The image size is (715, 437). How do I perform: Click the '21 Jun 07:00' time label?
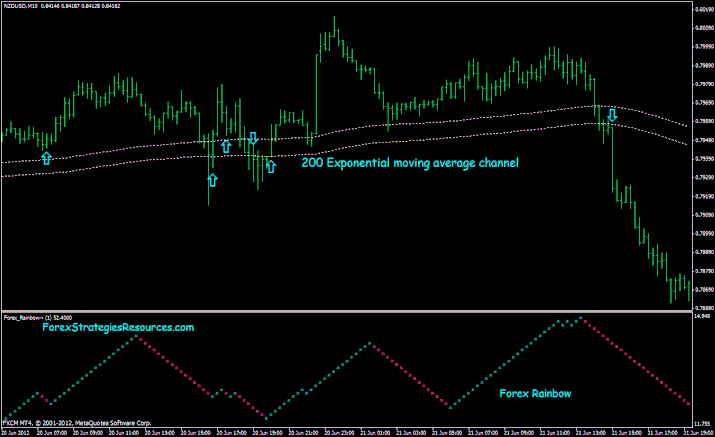[x=483, y=432]
